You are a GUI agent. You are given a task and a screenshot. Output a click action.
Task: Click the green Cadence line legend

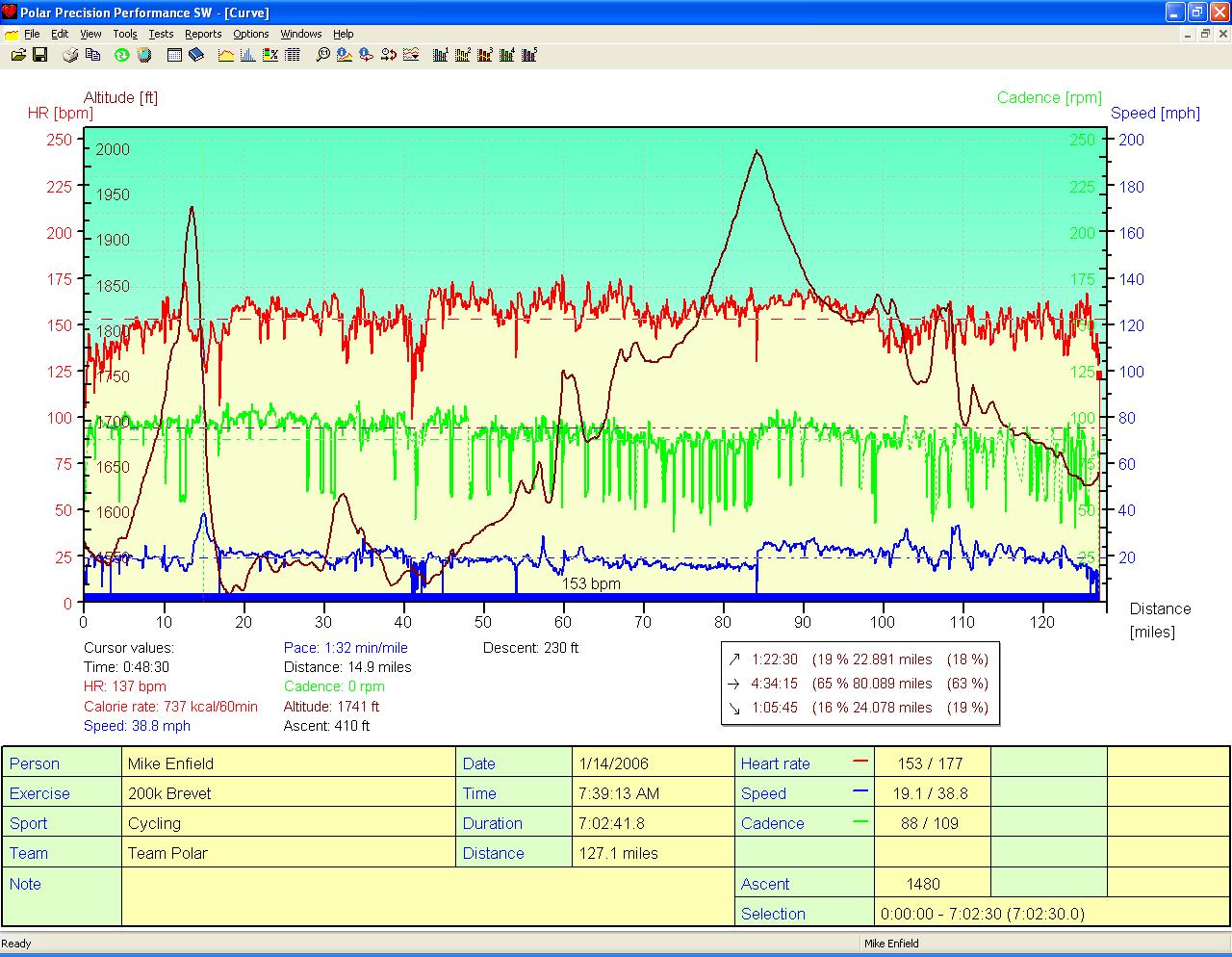click(x=860, y=822)
